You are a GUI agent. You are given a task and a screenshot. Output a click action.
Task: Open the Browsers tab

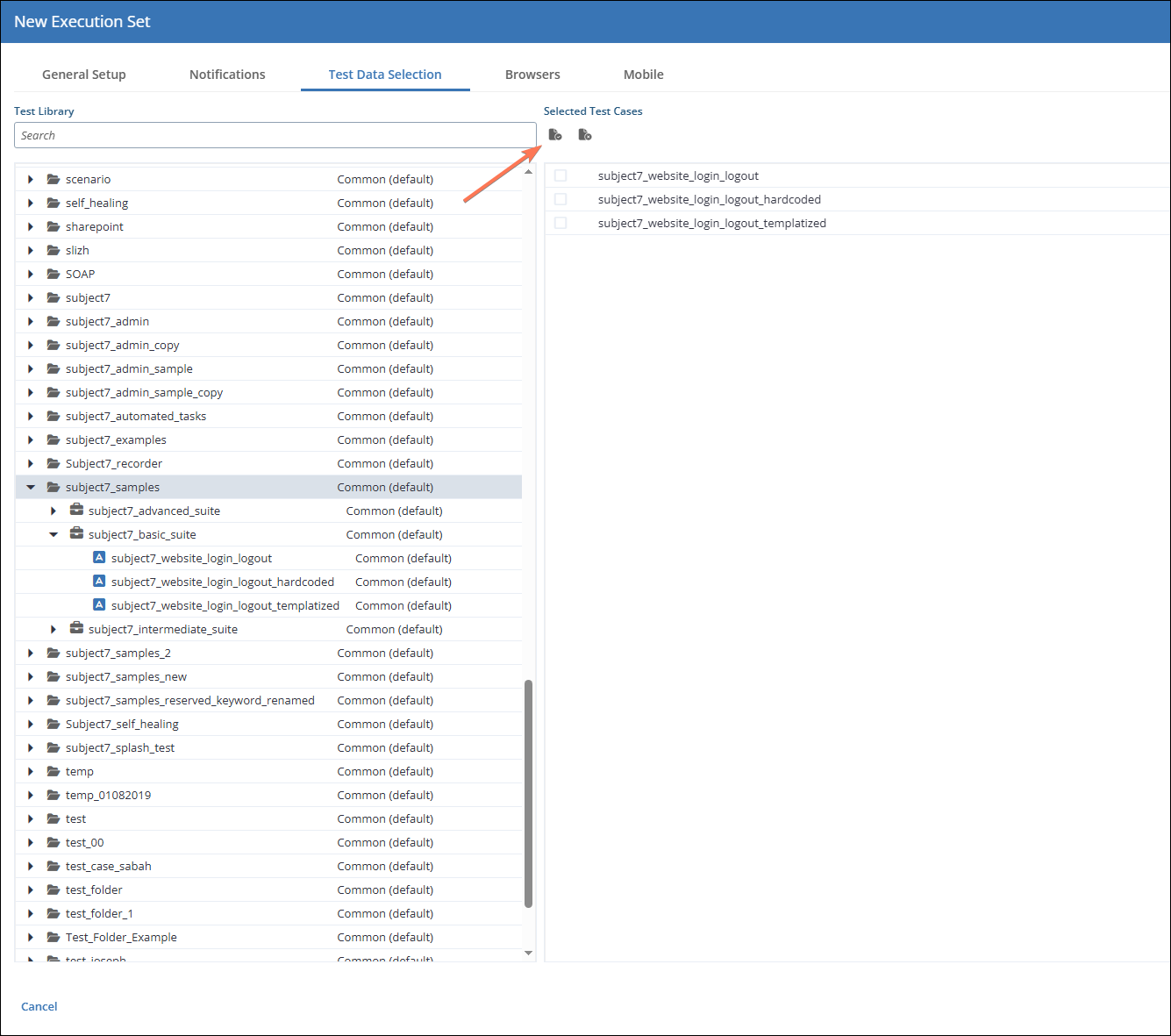(532, 75)
